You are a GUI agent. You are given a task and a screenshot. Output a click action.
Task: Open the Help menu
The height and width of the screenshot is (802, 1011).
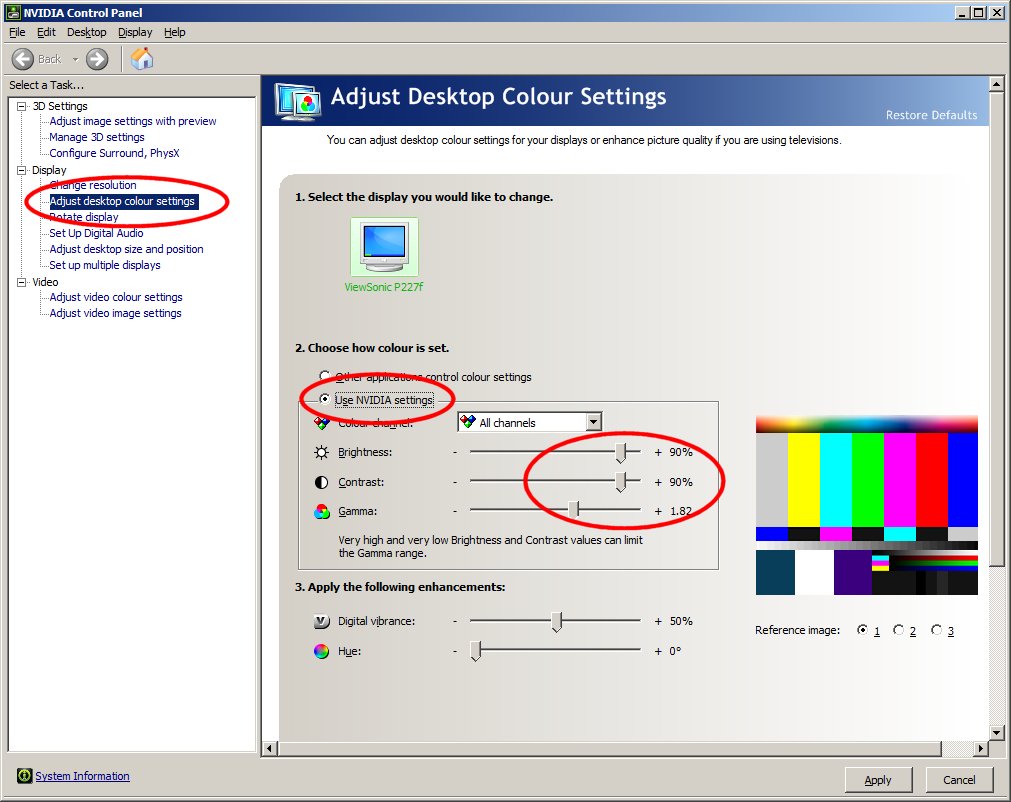(175, 32)
